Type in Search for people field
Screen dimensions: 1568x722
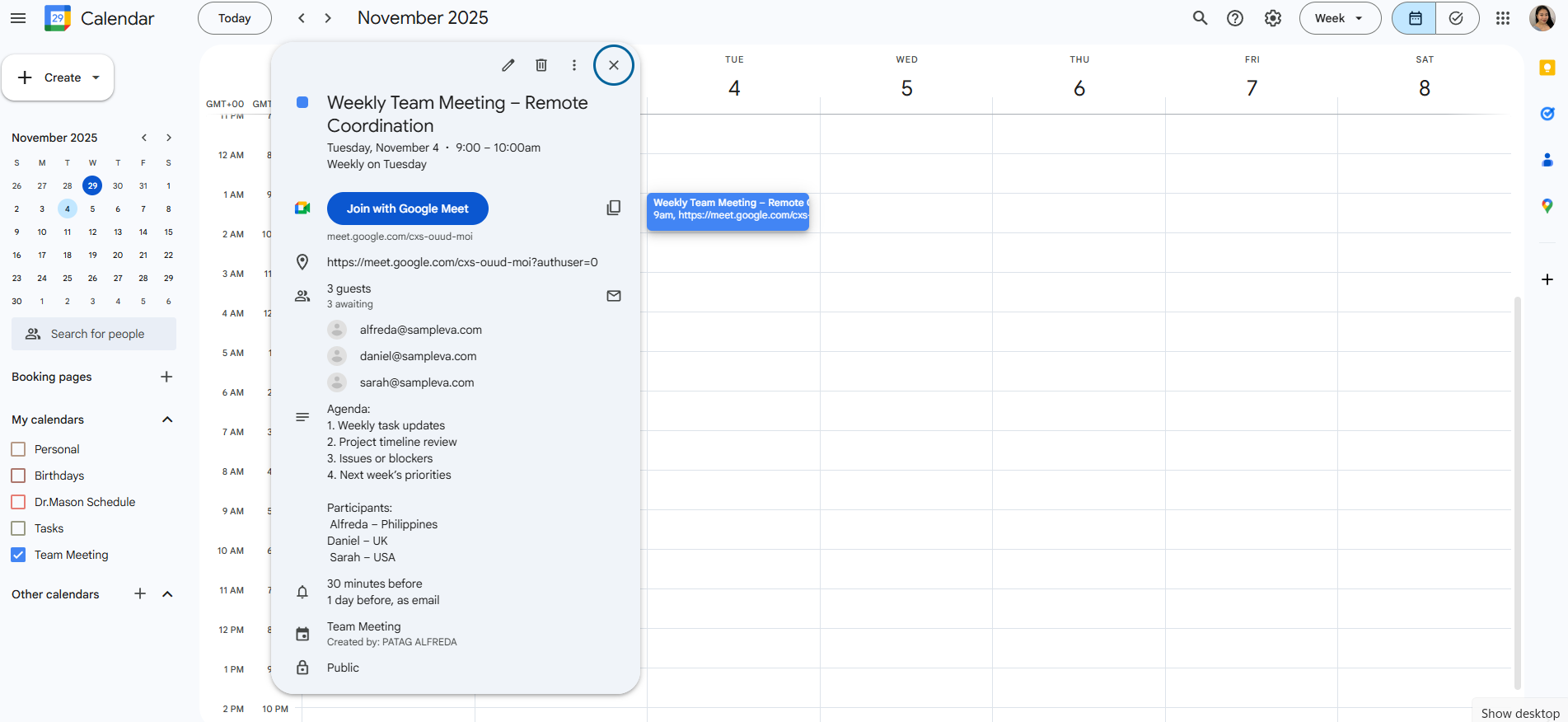tap(97, 334)
